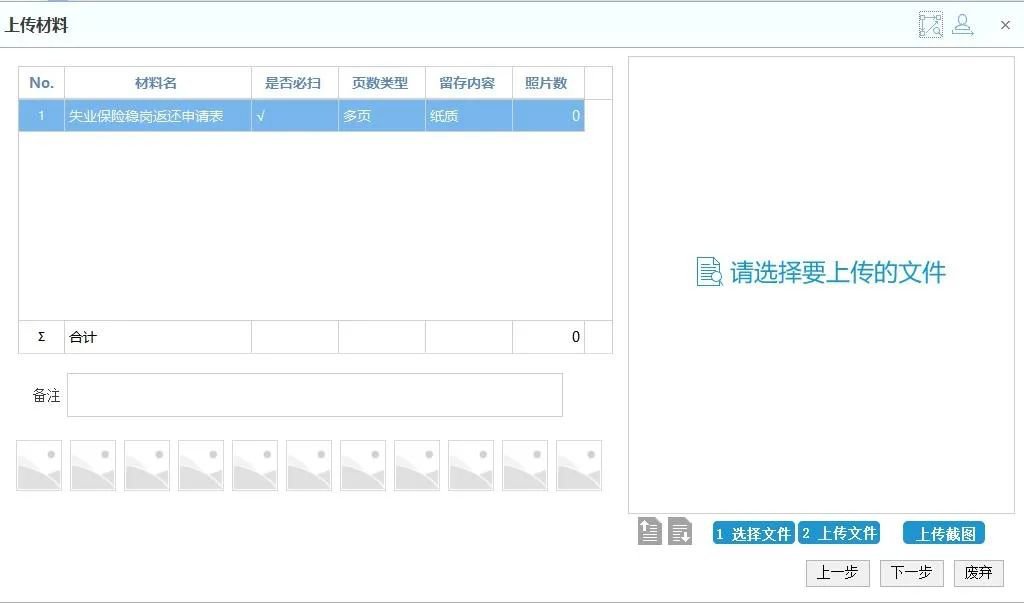Click the file search icon in upload area
1024x603 pixels.
coord(709,272)
